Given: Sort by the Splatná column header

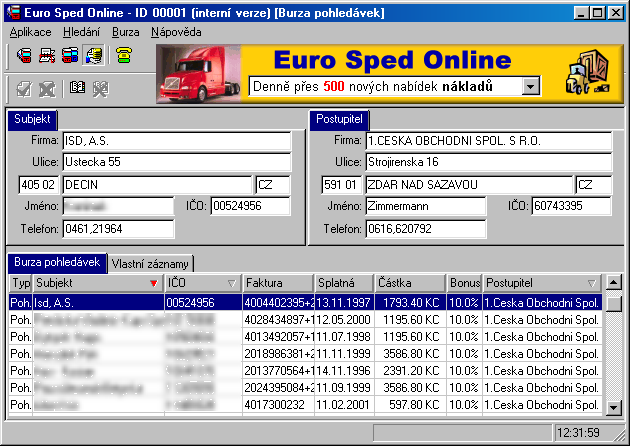Looking at the screenshot, I should [x=344, y=283].
